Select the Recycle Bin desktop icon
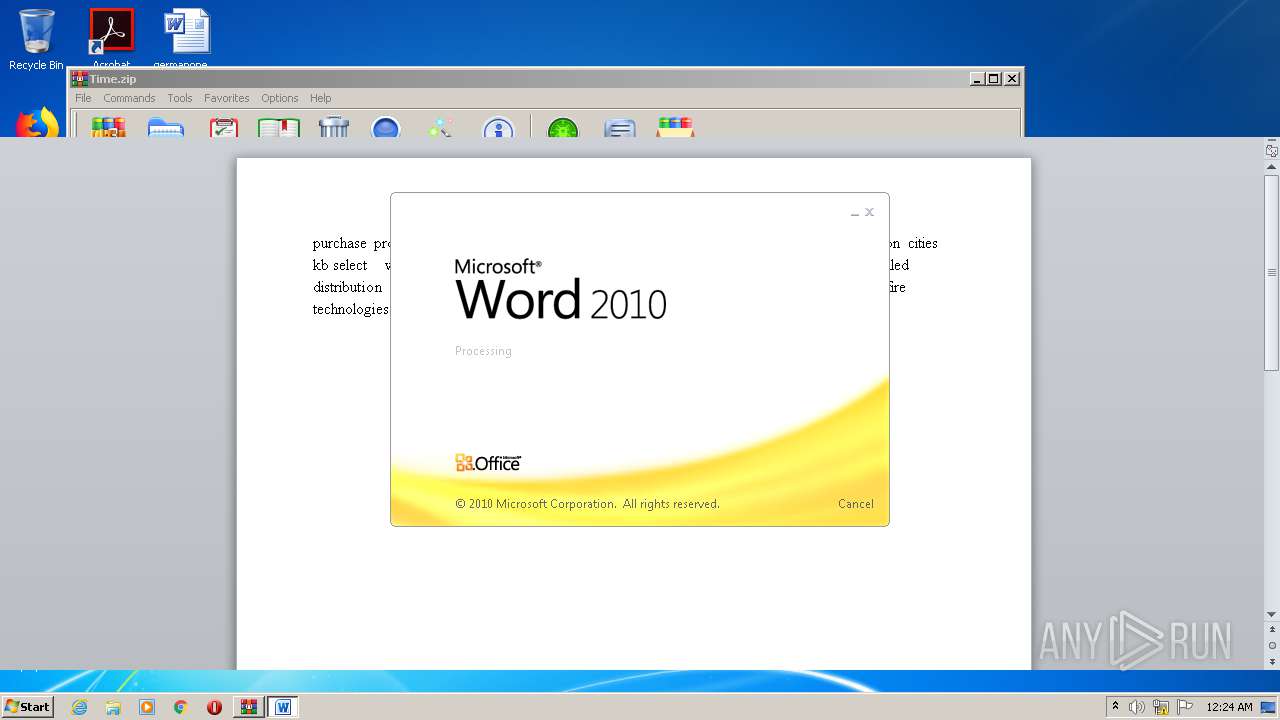Viewport: 1280px width, 720px height. tap(36, 40)
